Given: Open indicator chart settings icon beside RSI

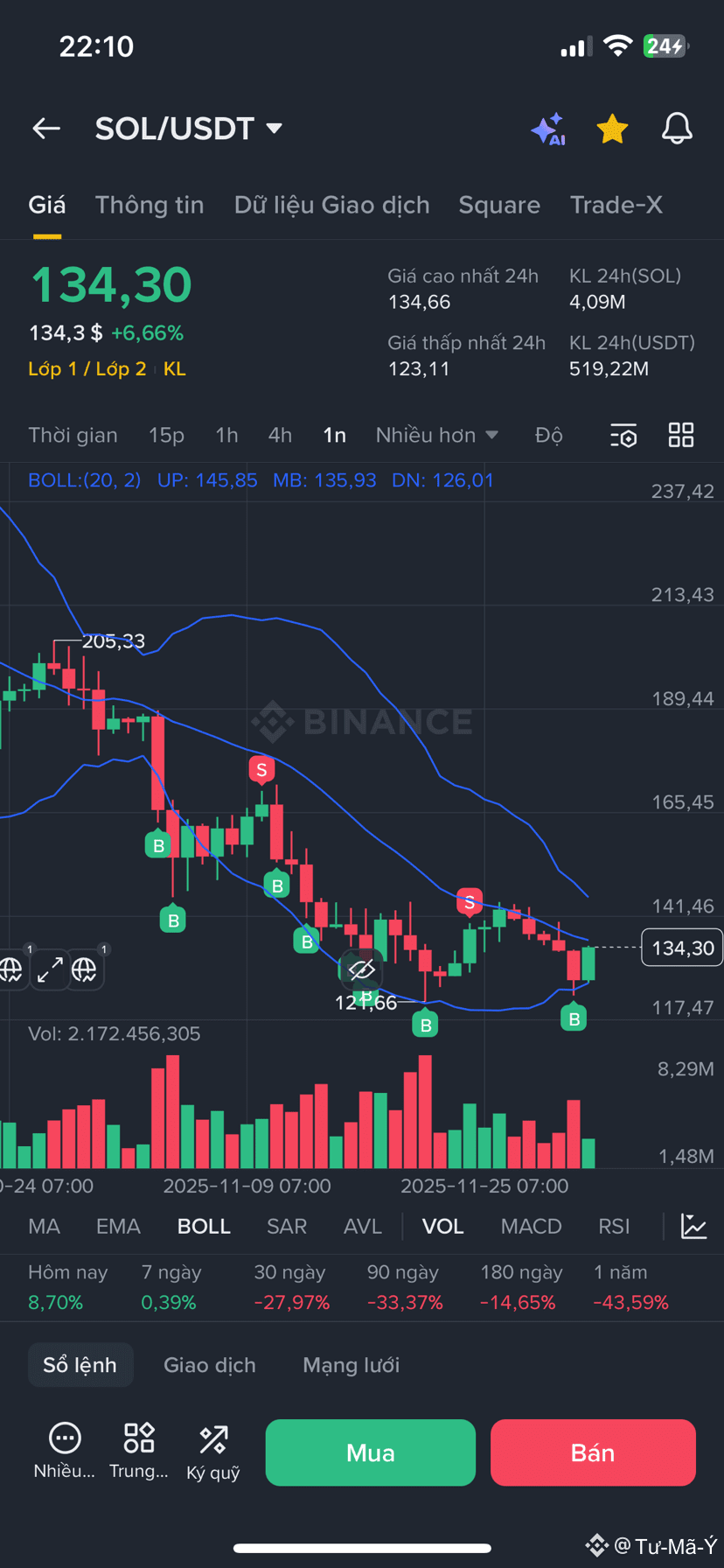Looking at the screenshot, I should point(694,1226).
